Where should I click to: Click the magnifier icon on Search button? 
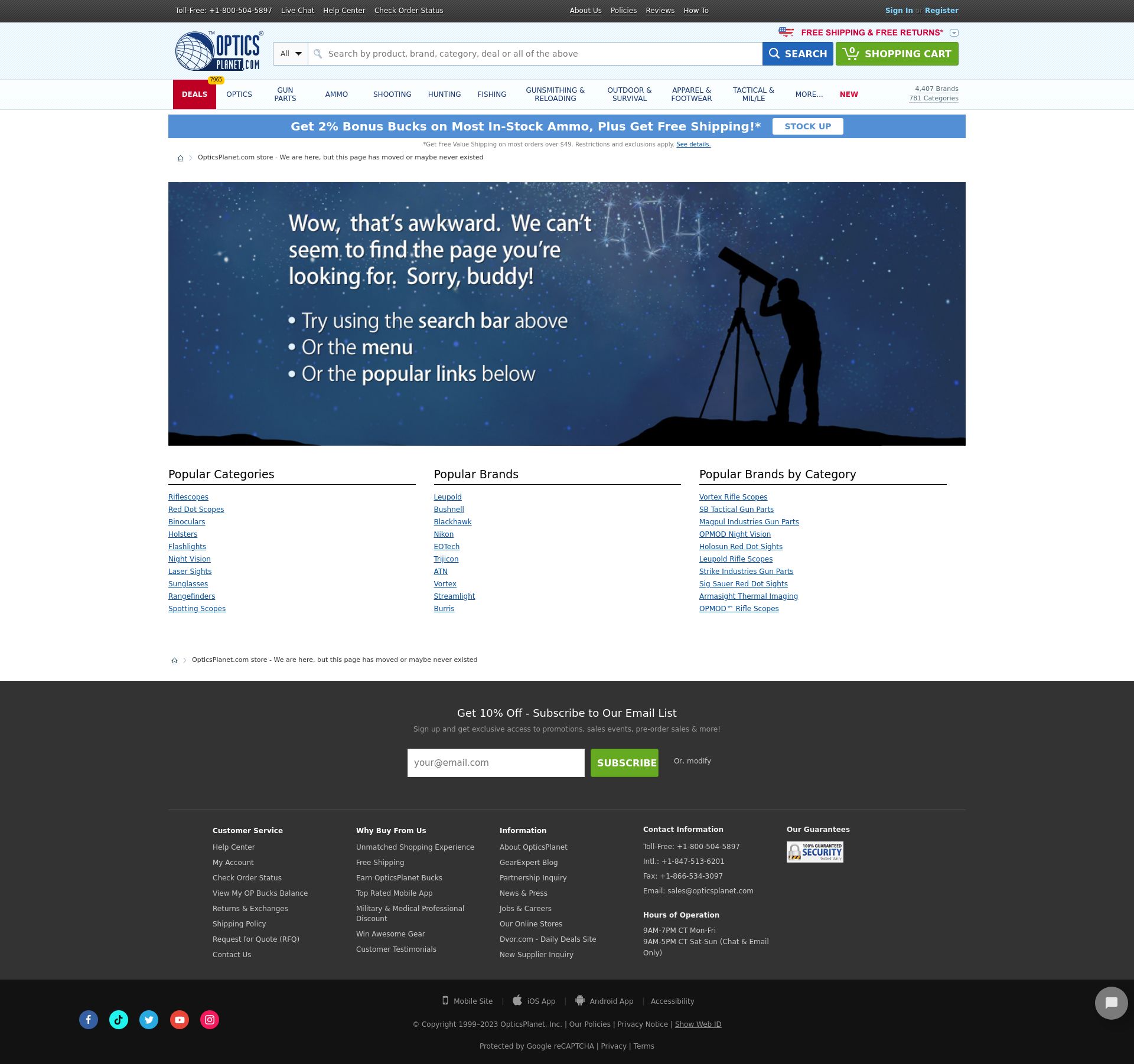tap(774, 54)
